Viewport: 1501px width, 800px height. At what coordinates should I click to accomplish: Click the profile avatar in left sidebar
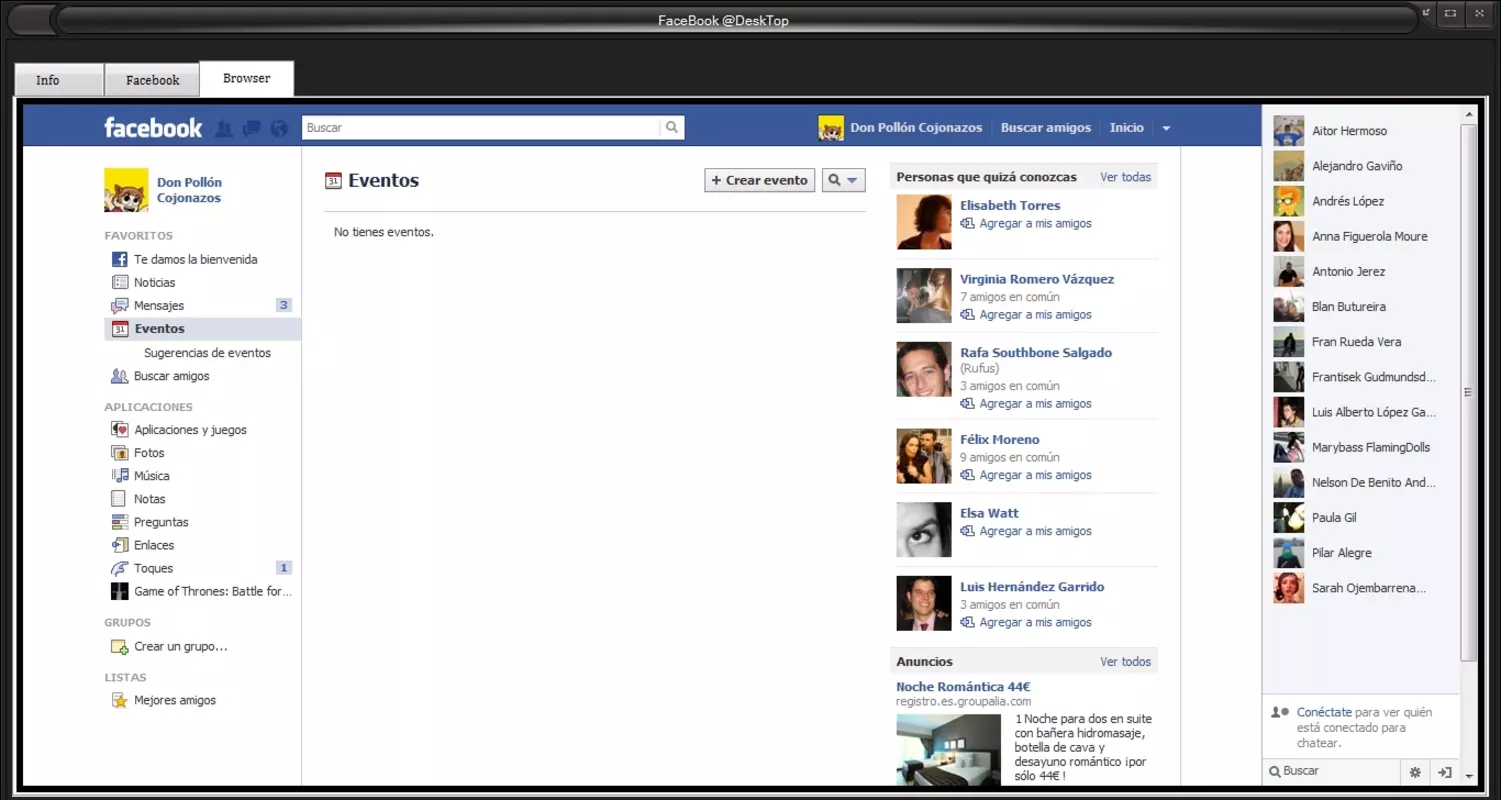[x=126, y=190]
